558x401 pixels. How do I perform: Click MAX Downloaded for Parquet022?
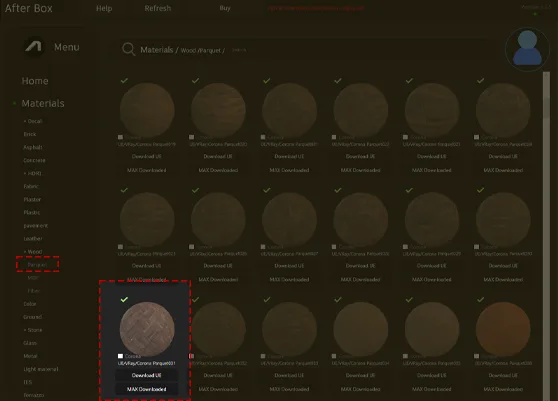[x=360, y=170]
